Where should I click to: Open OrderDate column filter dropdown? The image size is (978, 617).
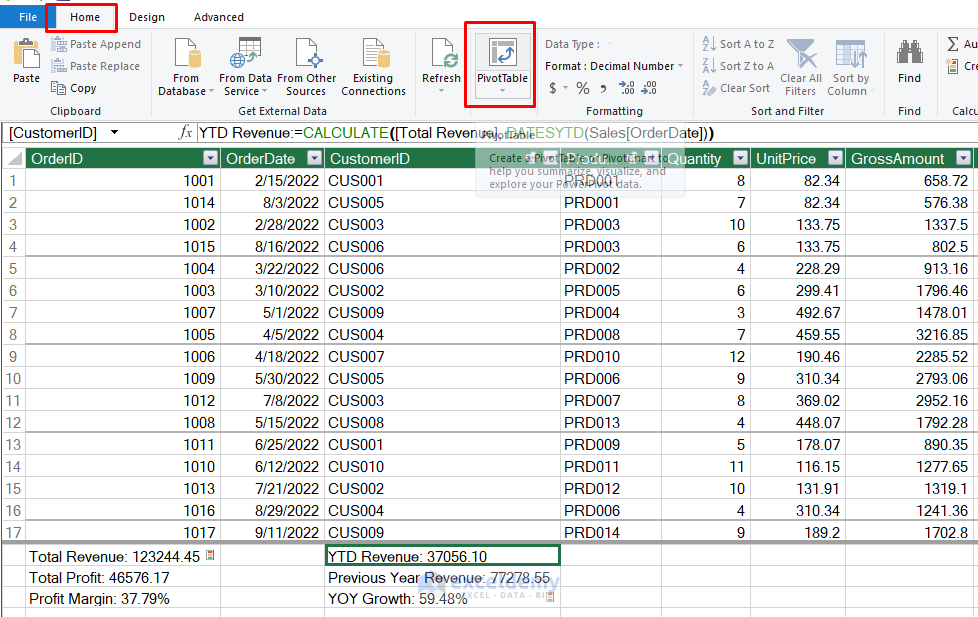click(315, 158)
